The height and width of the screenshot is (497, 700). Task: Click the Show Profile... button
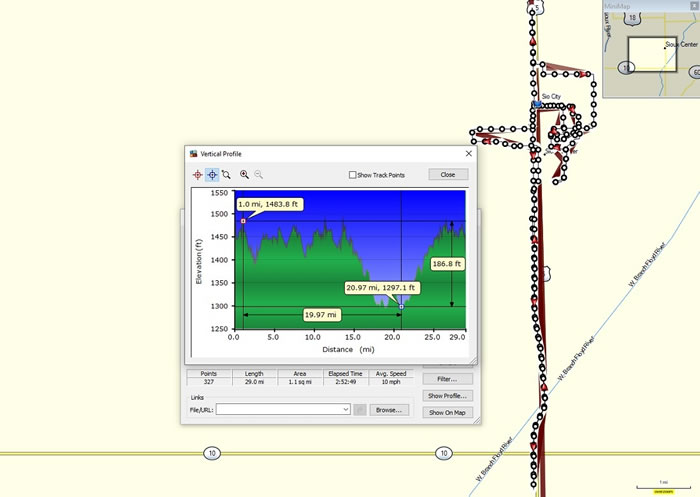coord(447,396)
